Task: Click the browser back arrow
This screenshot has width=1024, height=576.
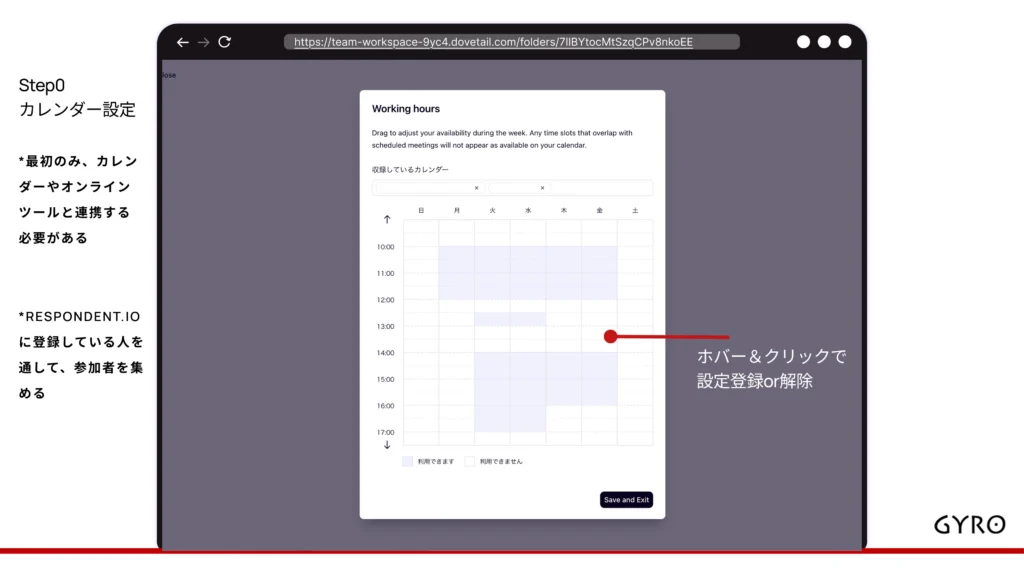Action: (182, 42)
